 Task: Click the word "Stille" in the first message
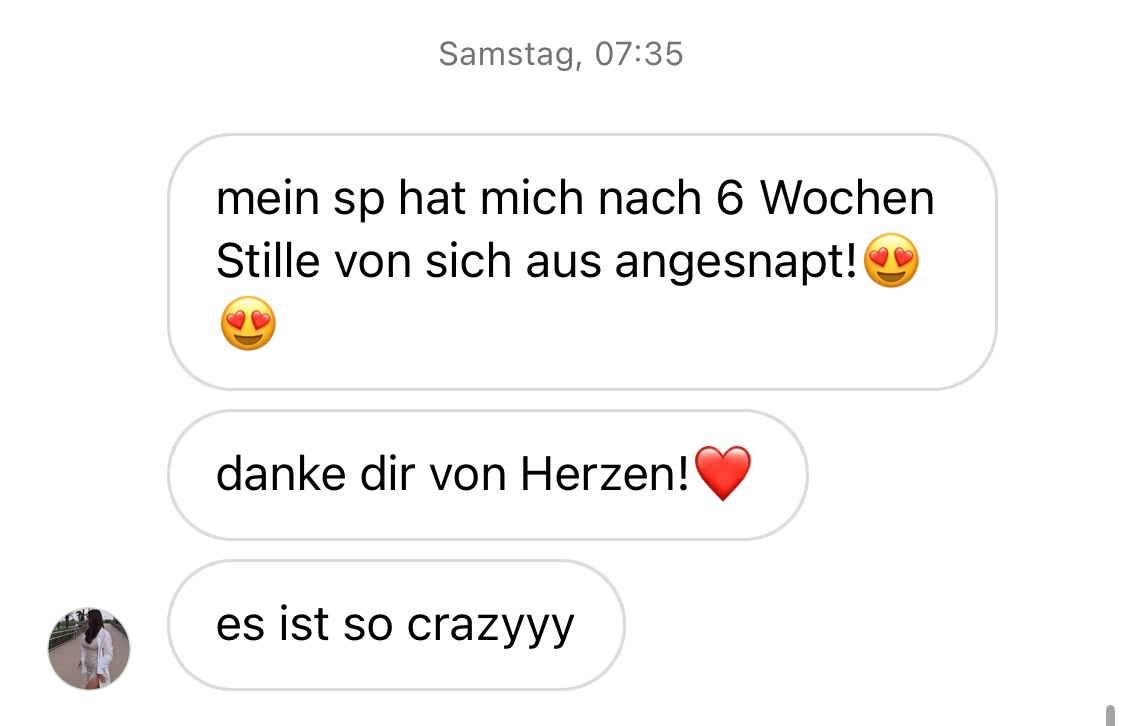point(267,260)
